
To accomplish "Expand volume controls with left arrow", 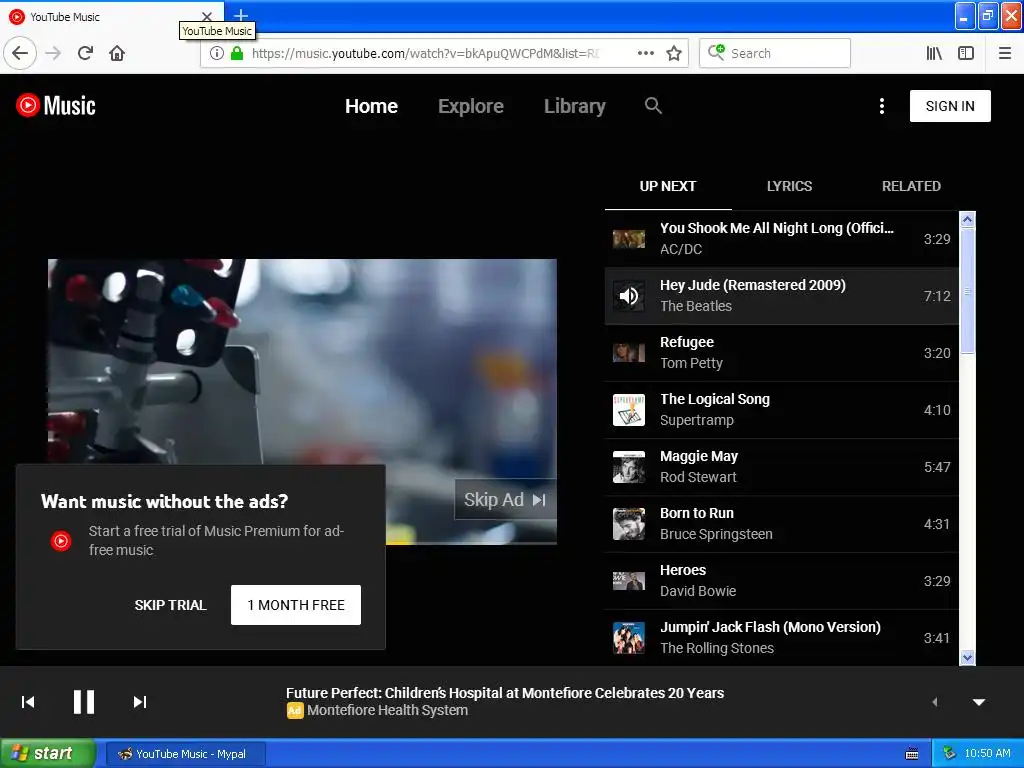I will point(935,702).
